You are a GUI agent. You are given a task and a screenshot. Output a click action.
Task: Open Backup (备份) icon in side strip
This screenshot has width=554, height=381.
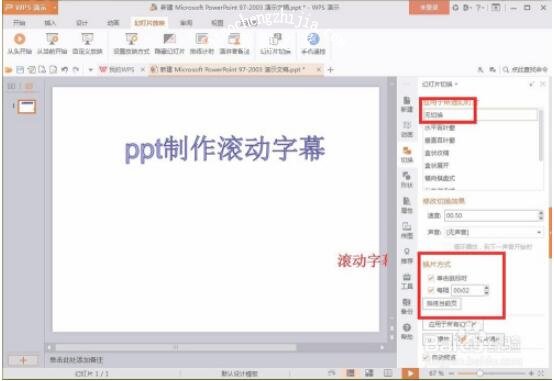pos(407,306)
